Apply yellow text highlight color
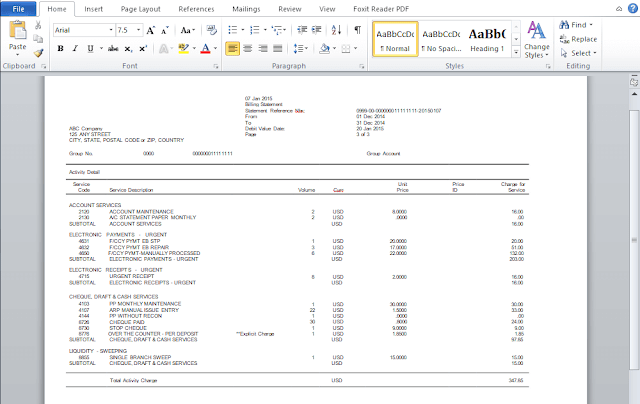Image resolution: width=640 pixels, height=404 pixels. click(184, 49)
